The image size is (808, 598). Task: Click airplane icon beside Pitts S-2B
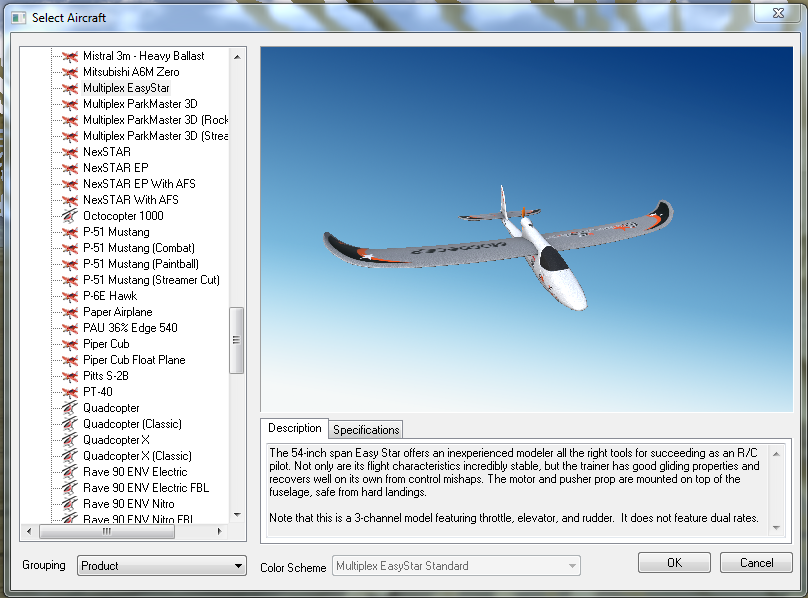pyautogui.click(x=70, y=376)
